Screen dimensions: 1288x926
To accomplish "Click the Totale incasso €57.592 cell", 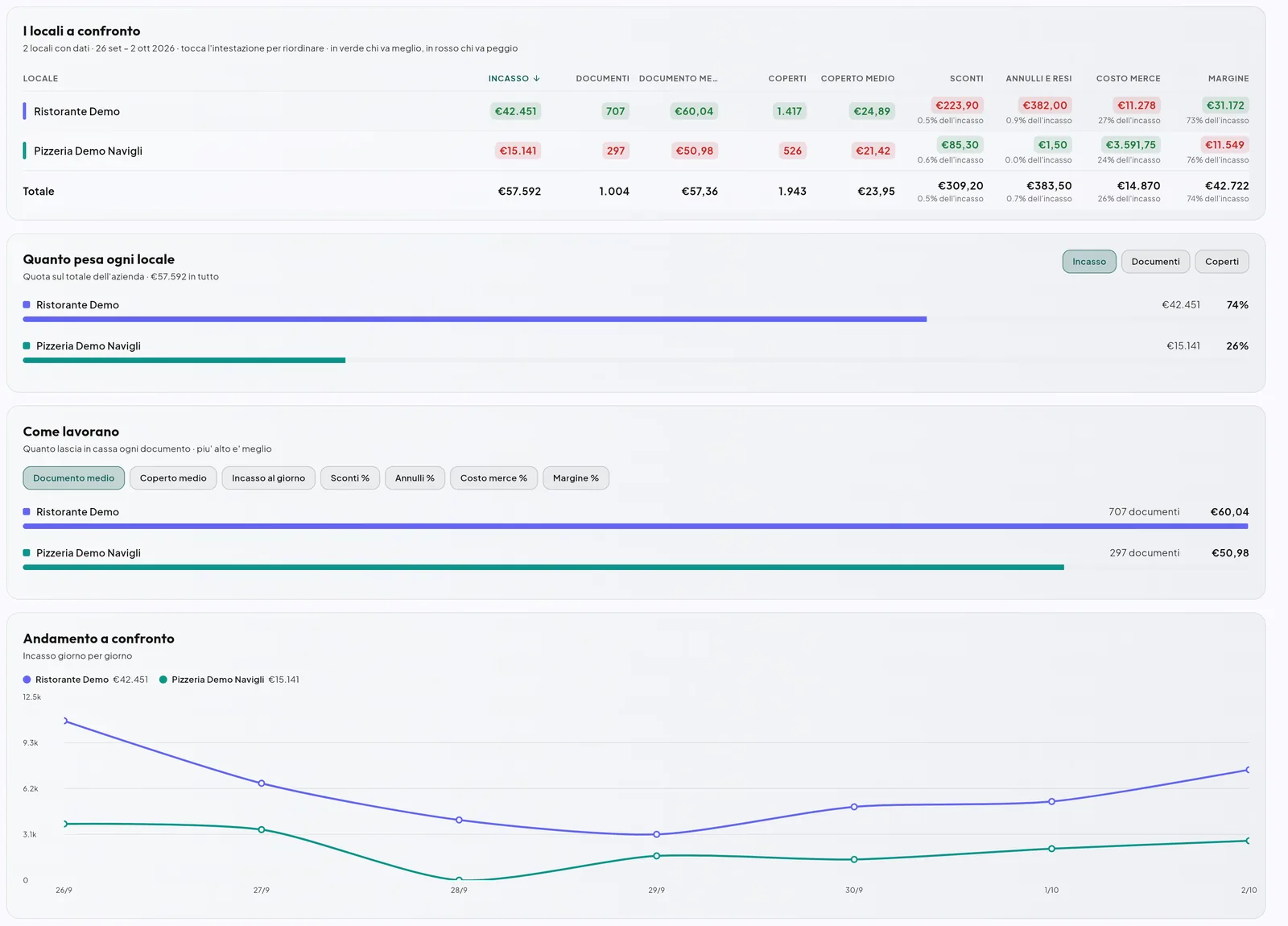I will pos(519,191).
